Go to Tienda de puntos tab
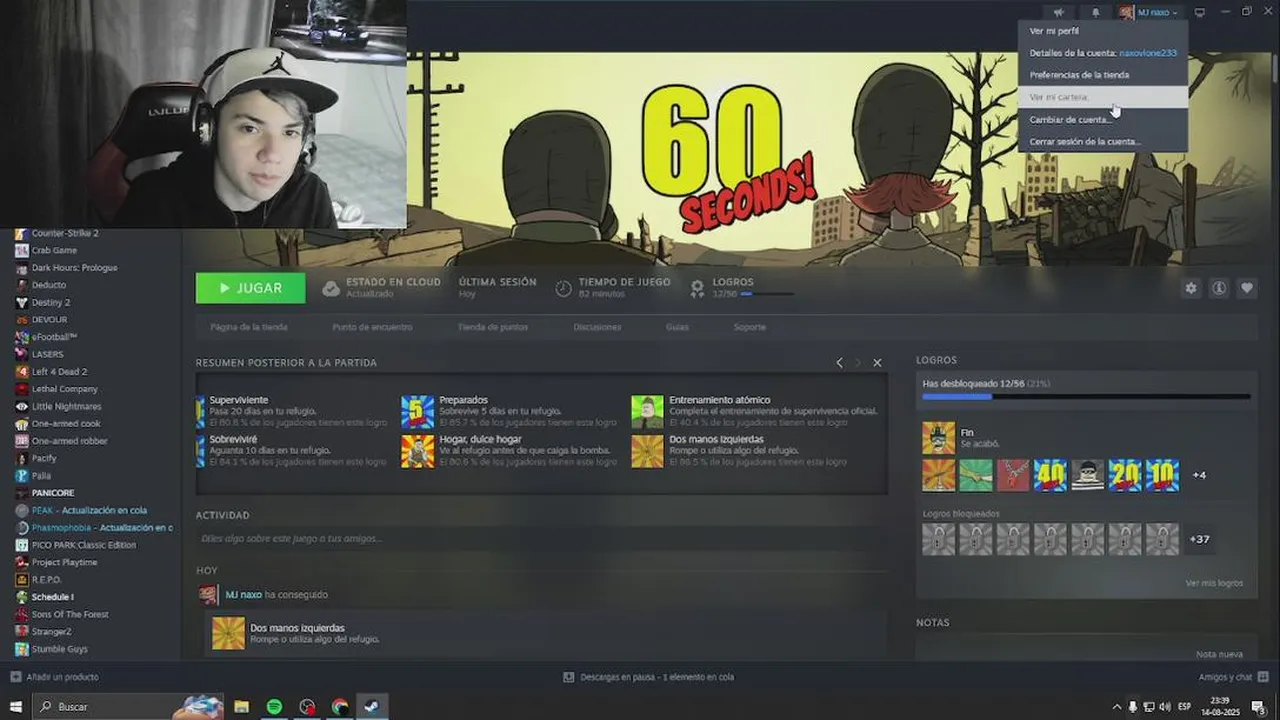 pos(493,327)
